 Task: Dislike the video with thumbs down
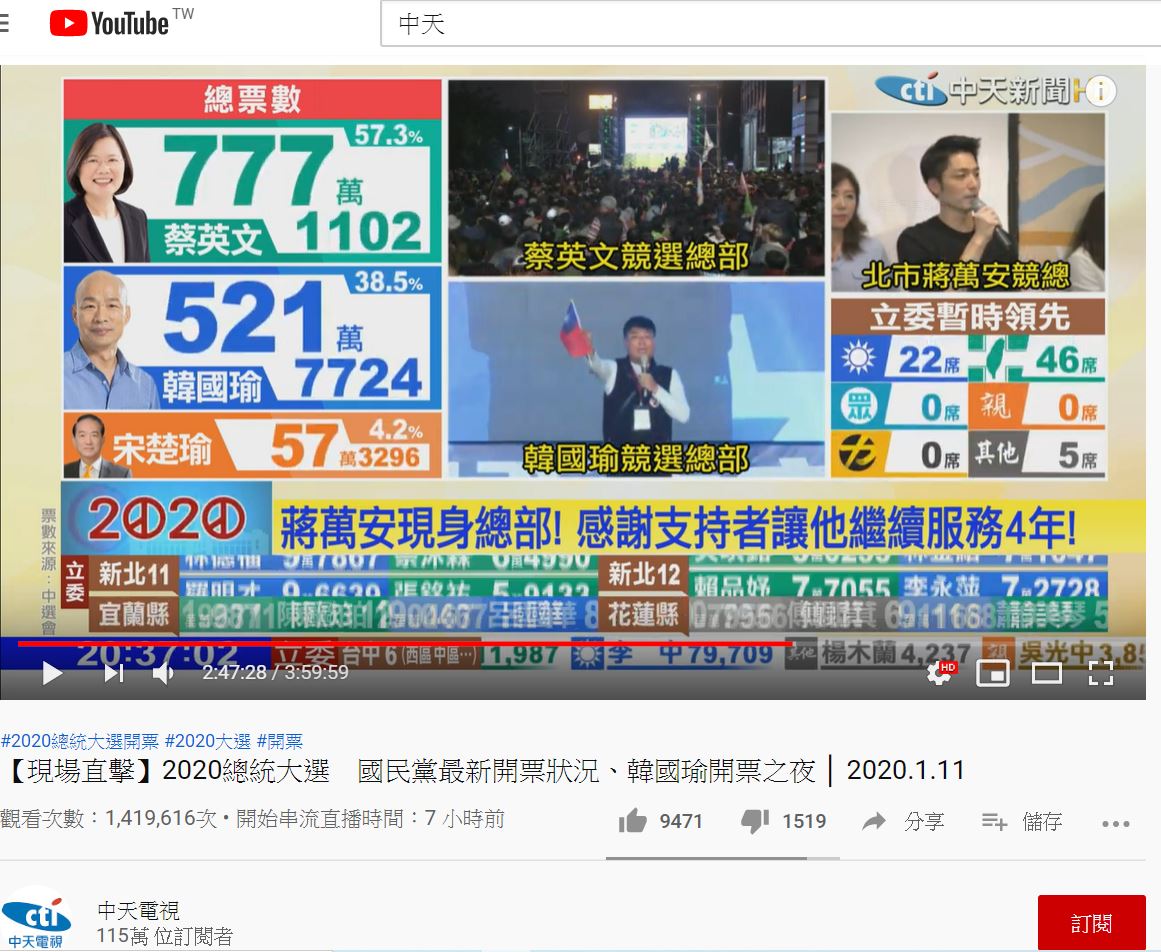[x=755, y=821]
